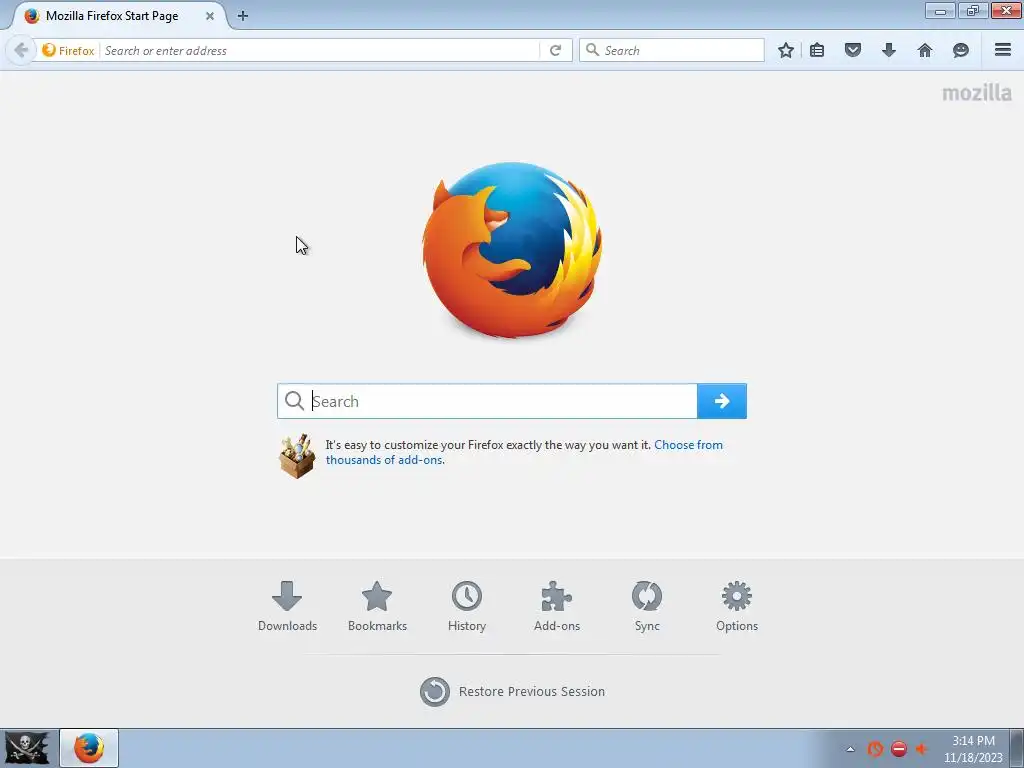Open the Pocket save icon
1024x768 pixels.
point(852,50)
